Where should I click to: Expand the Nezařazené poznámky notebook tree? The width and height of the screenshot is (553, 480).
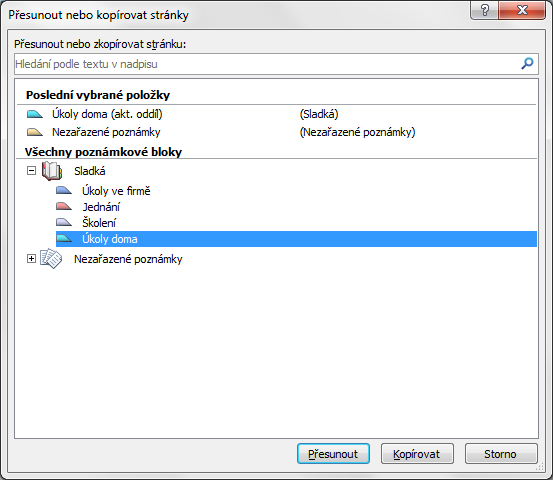pos(31,259)
